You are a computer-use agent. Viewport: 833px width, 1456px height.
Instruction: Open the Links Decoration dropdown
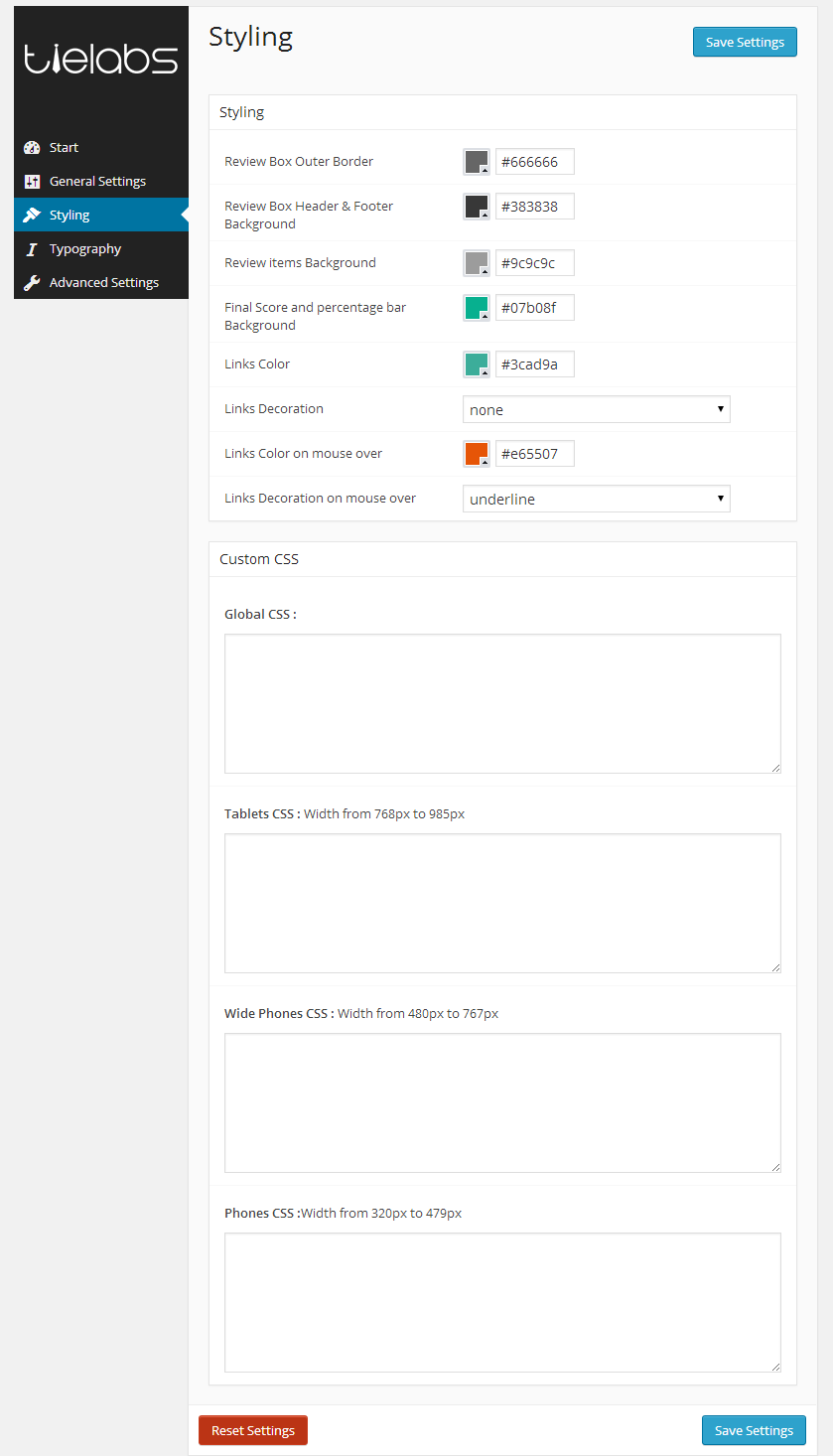(596, 408)
